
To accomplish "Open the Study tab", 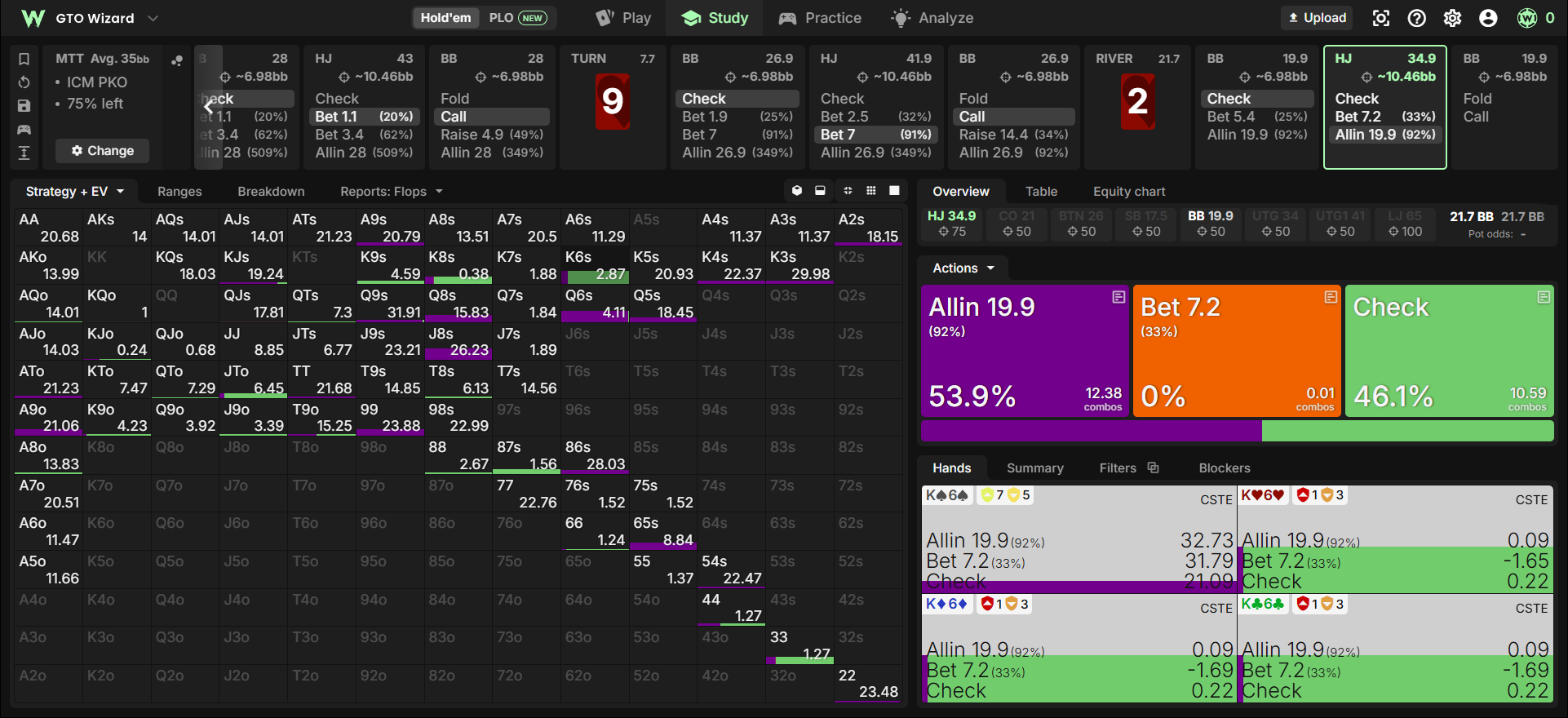I will 715,18.
